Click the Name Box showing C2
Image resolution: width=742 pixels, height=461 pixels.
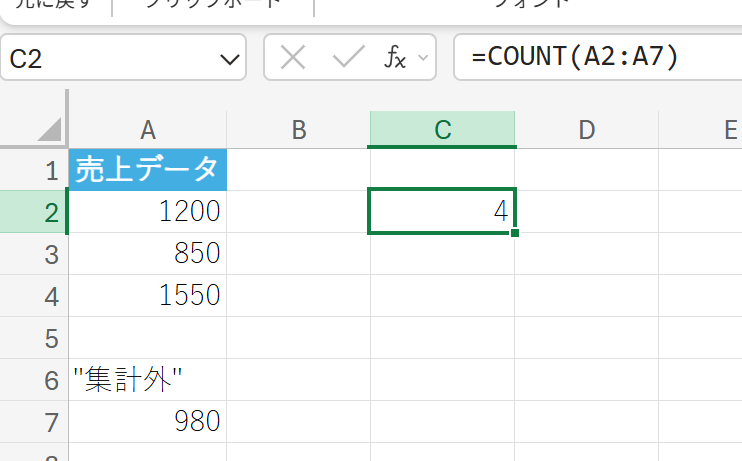[x=110, y=58]
